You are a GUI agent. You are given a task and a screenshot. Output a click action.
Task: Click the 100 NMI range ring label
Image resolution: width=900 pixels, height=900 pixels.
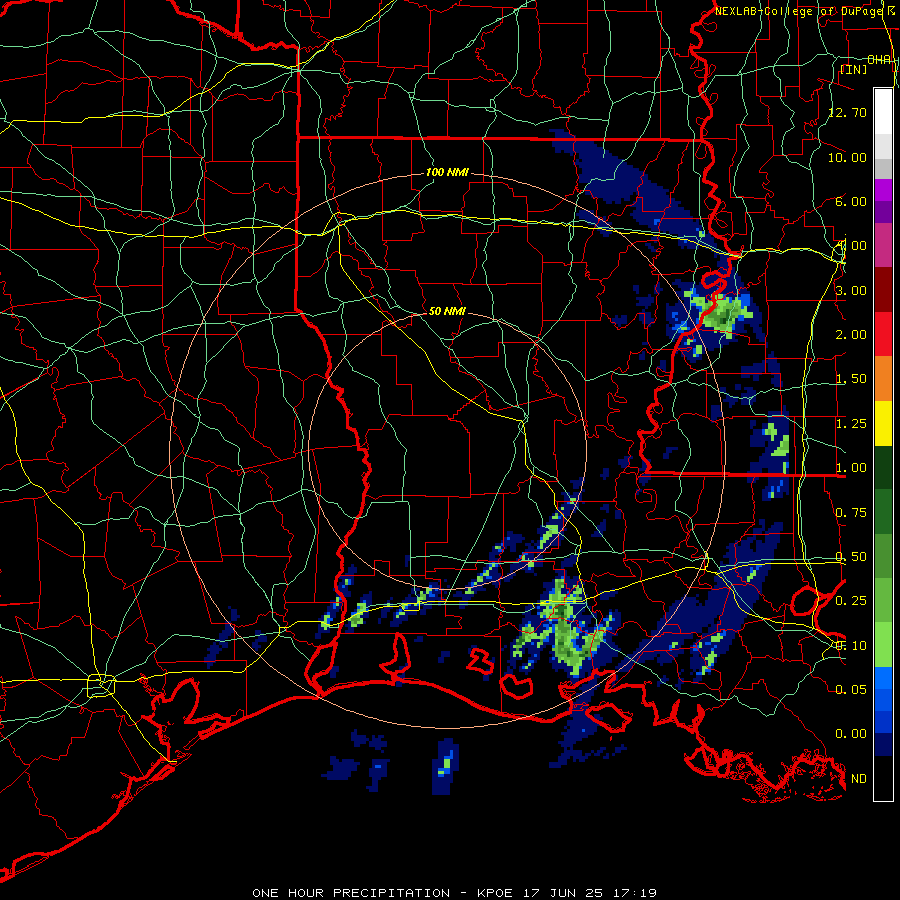[x=447, y=172]
